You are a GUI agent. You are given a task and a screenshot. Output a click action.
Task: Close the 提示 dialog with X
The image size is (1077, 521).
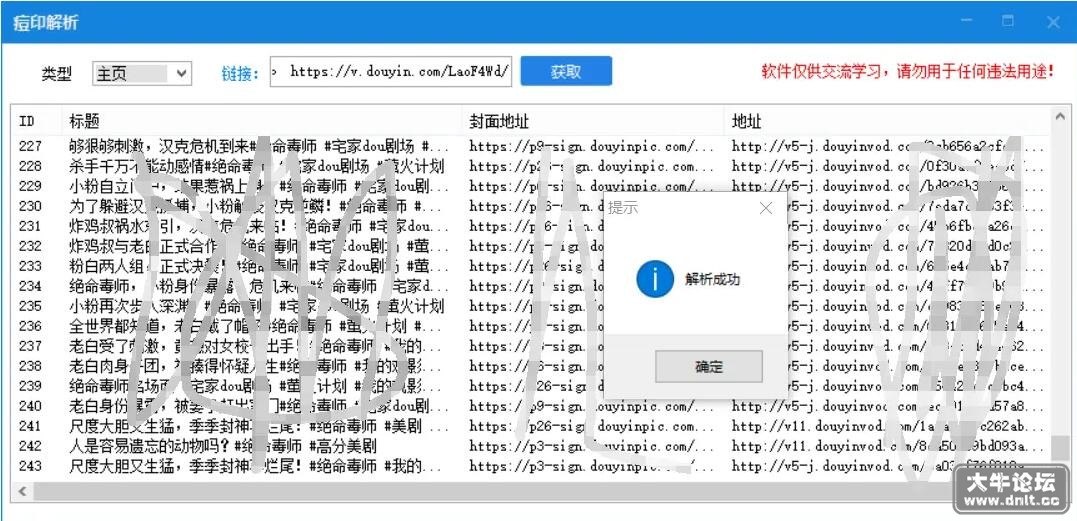[x=766, y=208]
